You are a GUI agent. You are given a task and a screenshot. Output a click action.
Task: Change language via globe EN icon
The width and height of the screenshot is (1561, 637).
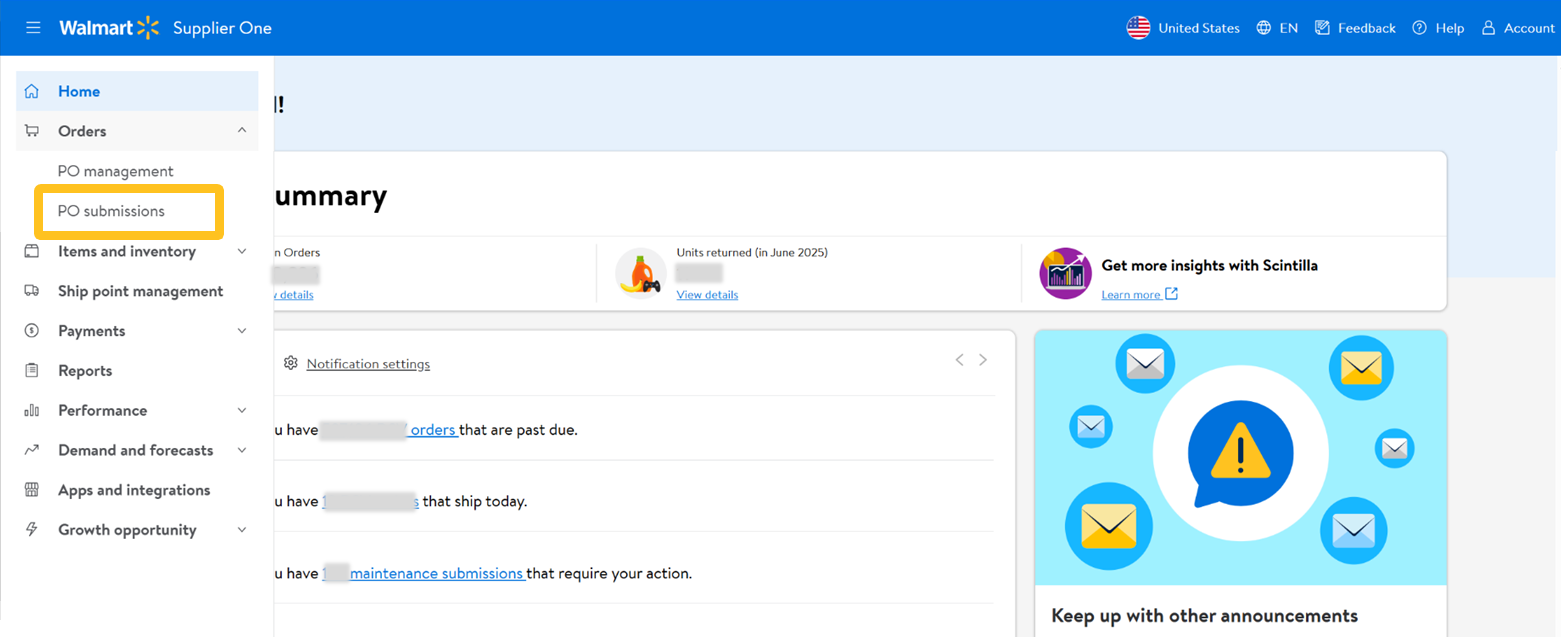(1264, 28)
